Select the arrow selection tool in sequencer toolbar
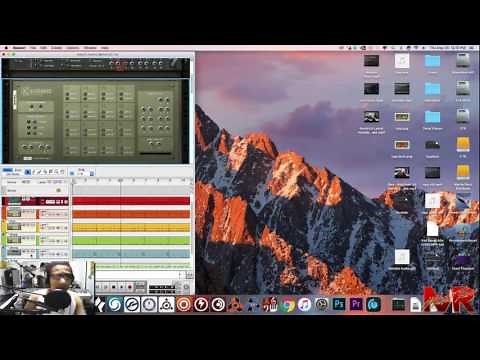Viewport: 480px width, 360px height. coord(28,172)
